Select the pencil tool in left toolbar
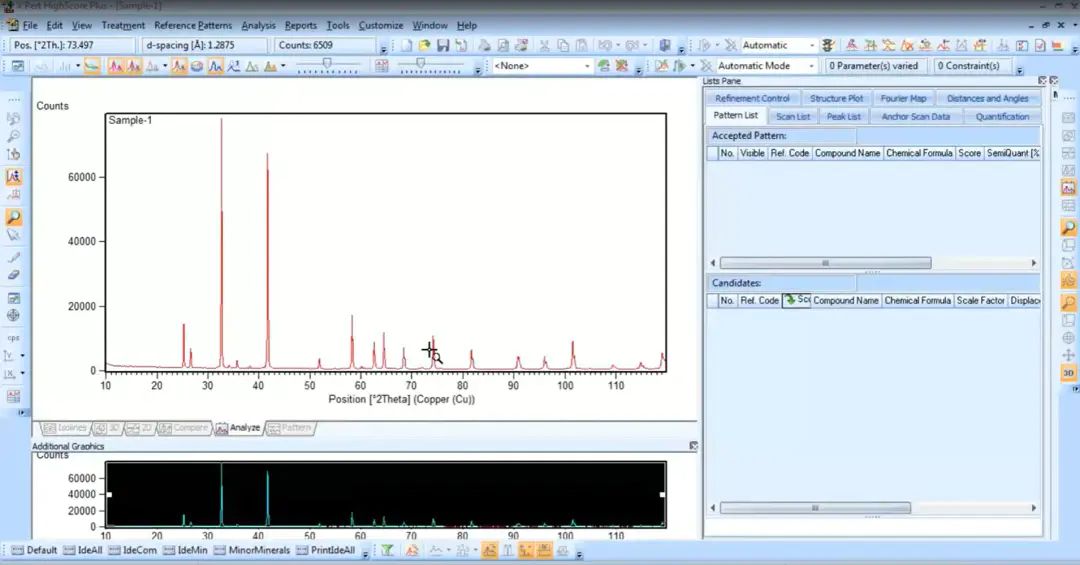The height and width of the screenshot is (565, 1080). [x=14, y=256]
